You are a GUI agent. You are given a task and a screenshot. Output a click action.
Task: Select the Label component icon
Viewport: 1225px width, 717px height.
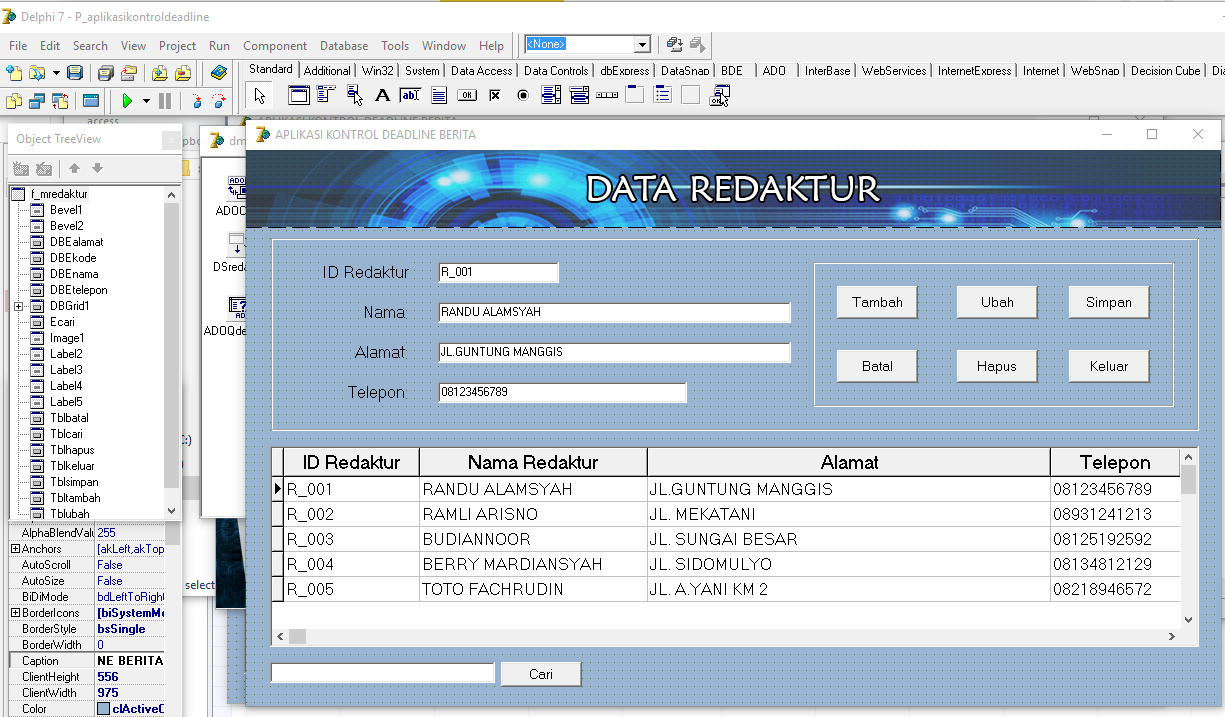(x=382, y=96)
